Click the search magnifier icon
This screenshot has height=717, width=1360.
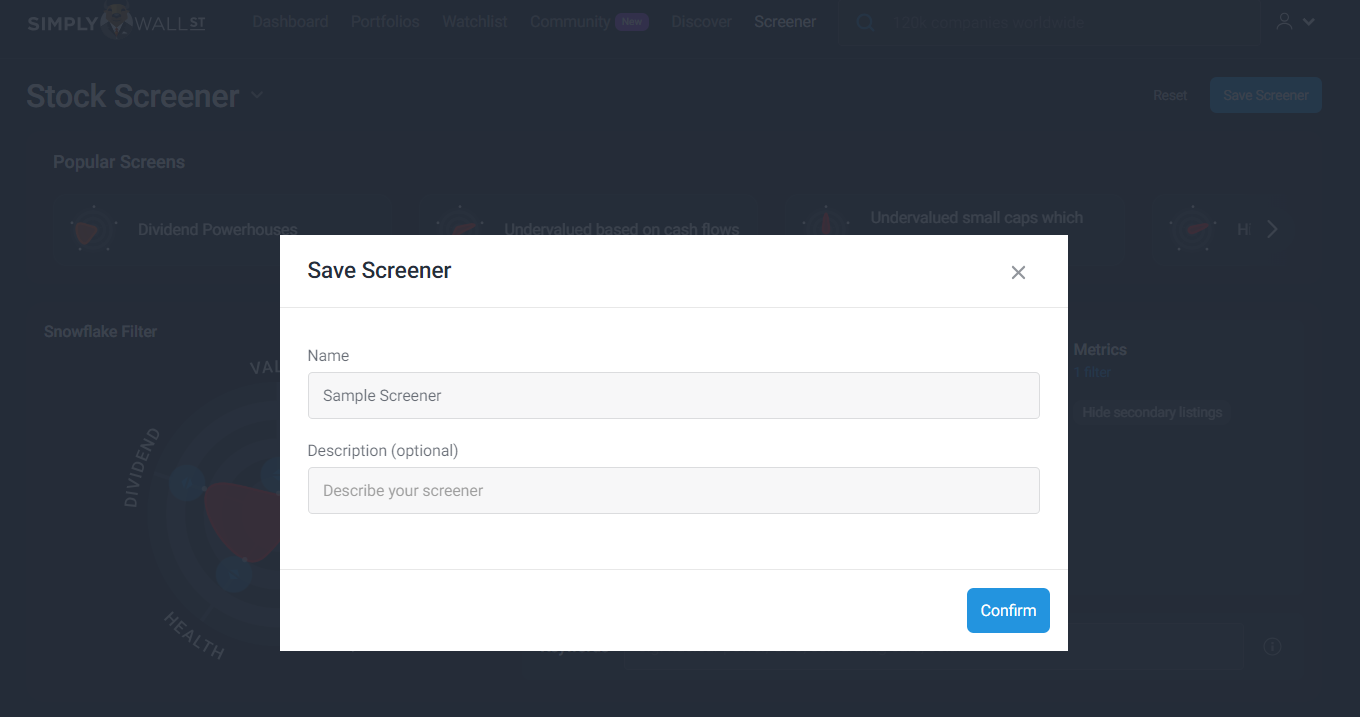[865, 22]
